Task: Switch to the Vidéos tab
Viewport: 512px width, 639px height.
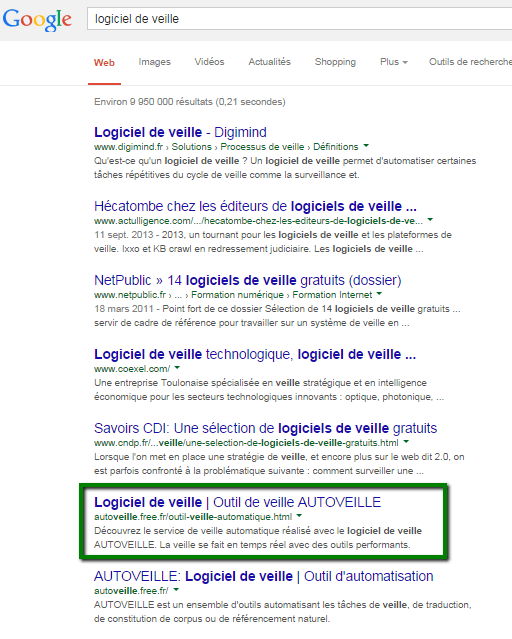Action: pos(209,62)
